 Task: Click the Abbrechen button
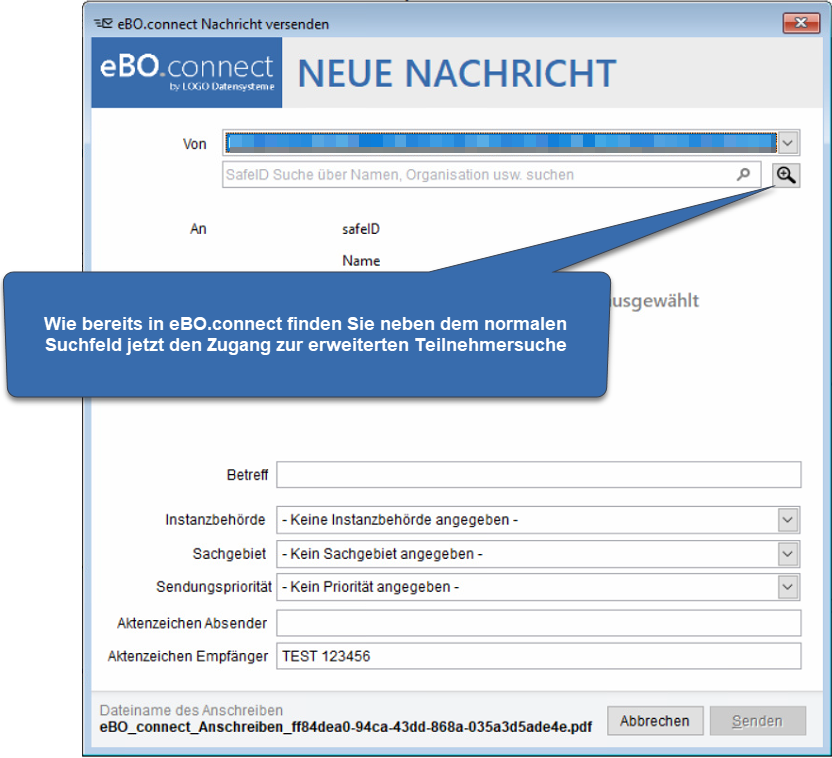point(655,721)
